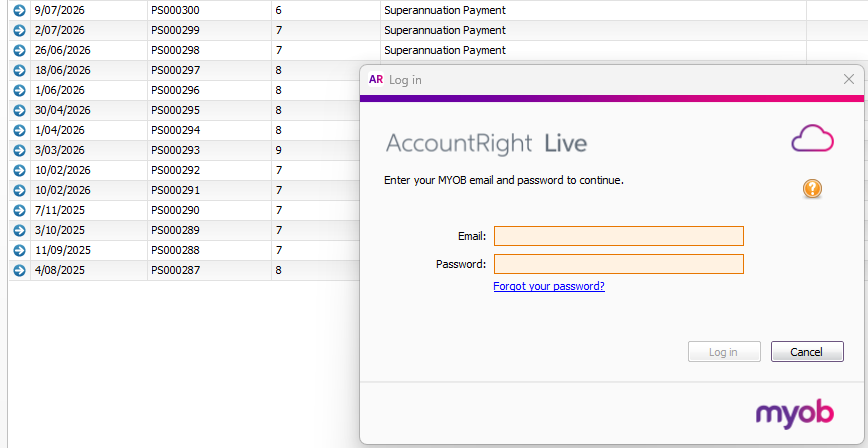Select reference PS000297
868x448 pixels.
pyautogui.click(x=175, y=70)
